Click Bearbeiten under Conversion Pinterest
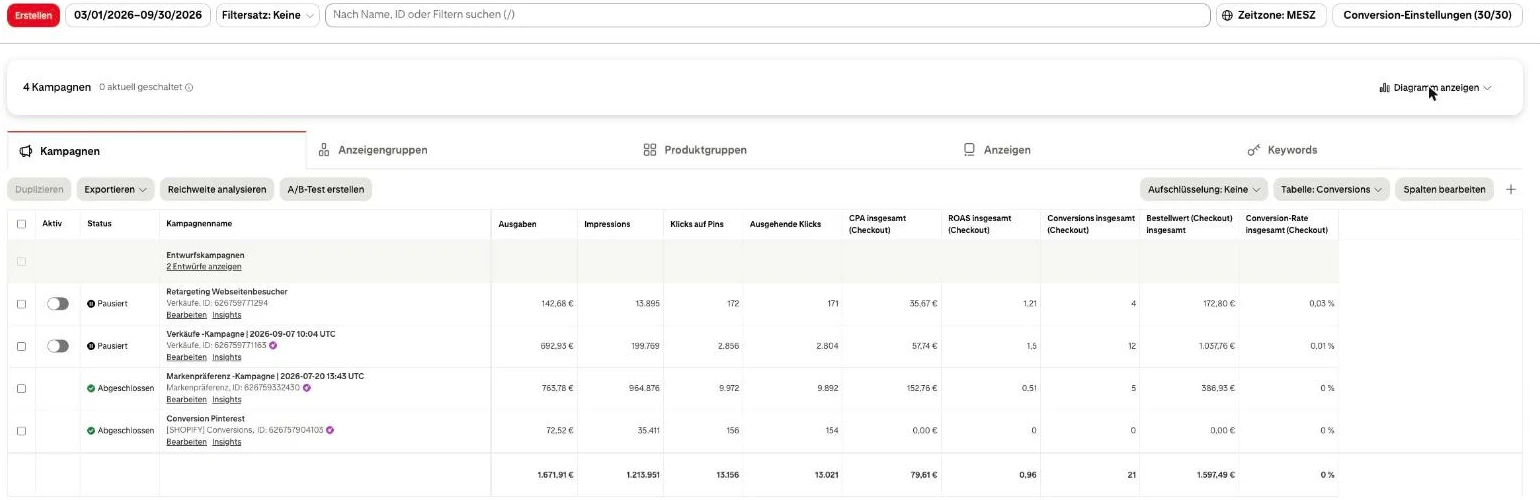 (x=186, y=442)
